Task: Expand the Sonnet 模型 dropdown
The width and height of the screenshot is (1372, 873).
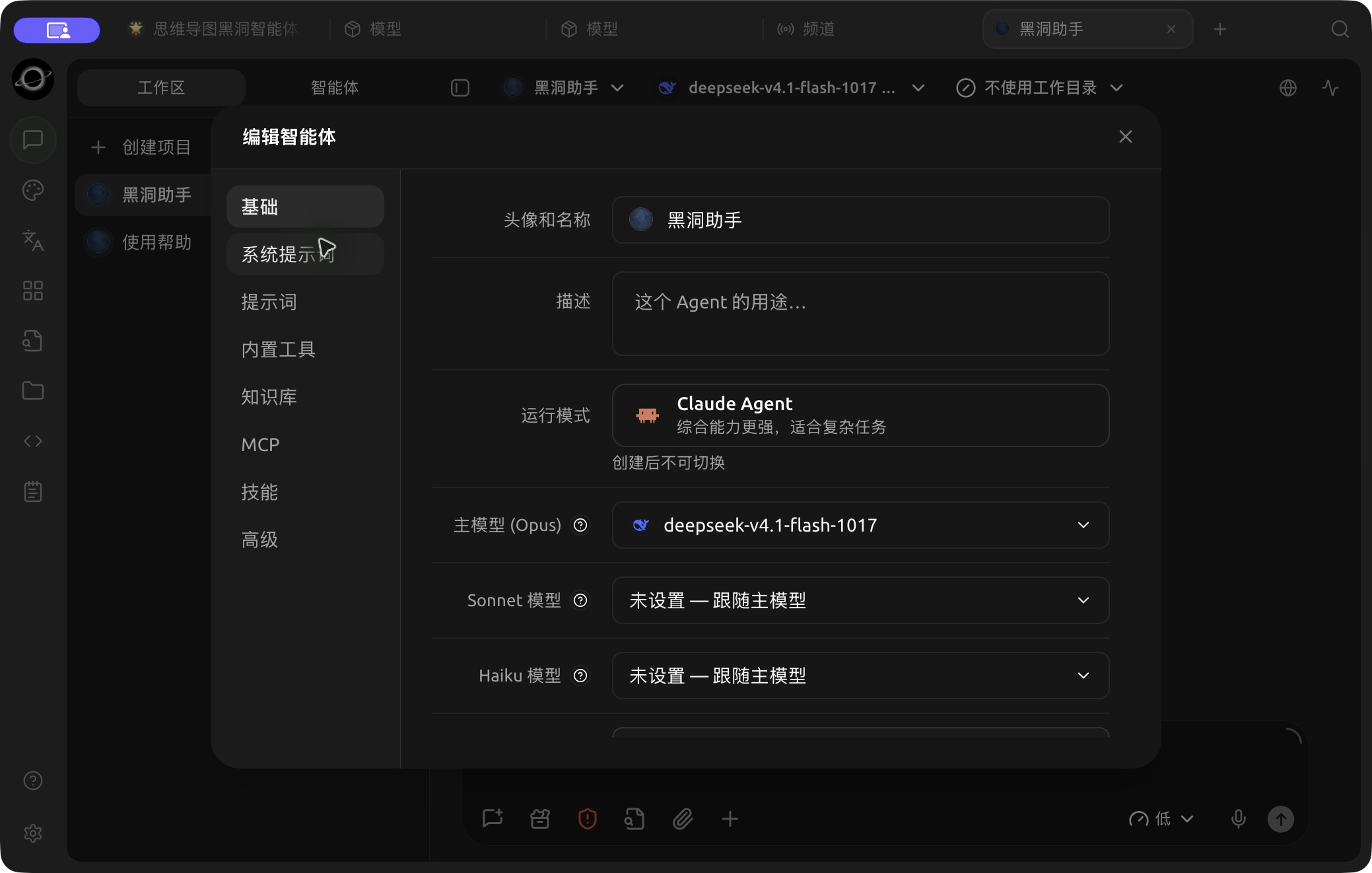Action: 860,600
